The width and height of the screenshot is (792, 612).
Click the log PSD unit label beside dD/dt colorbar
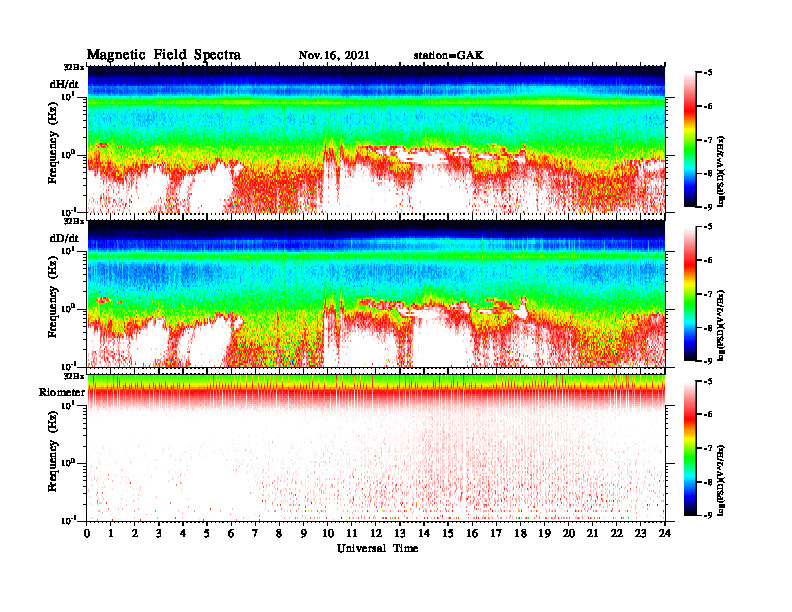(x=721, y=326)
